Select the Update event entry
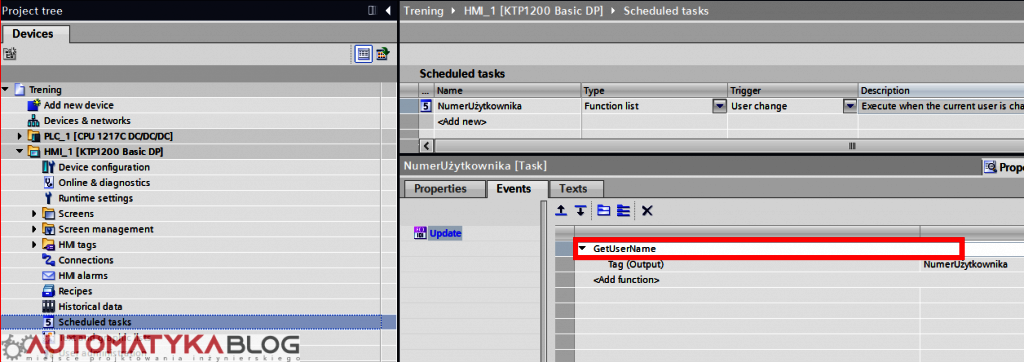 [445, 233]
